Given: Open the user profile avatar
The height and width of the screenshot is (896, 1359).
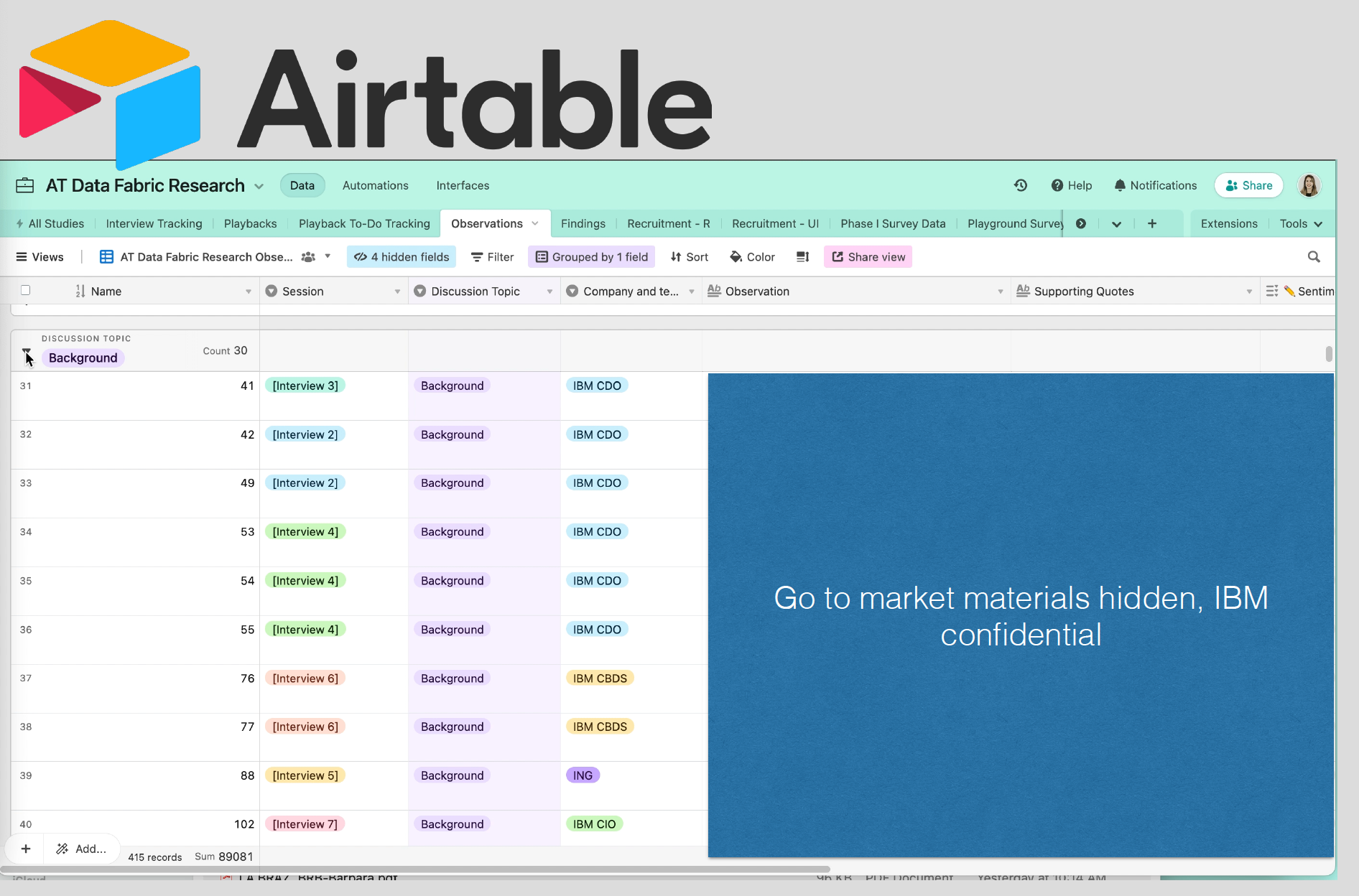Looking at the screenshot, I should click(x=1309, y=185).
